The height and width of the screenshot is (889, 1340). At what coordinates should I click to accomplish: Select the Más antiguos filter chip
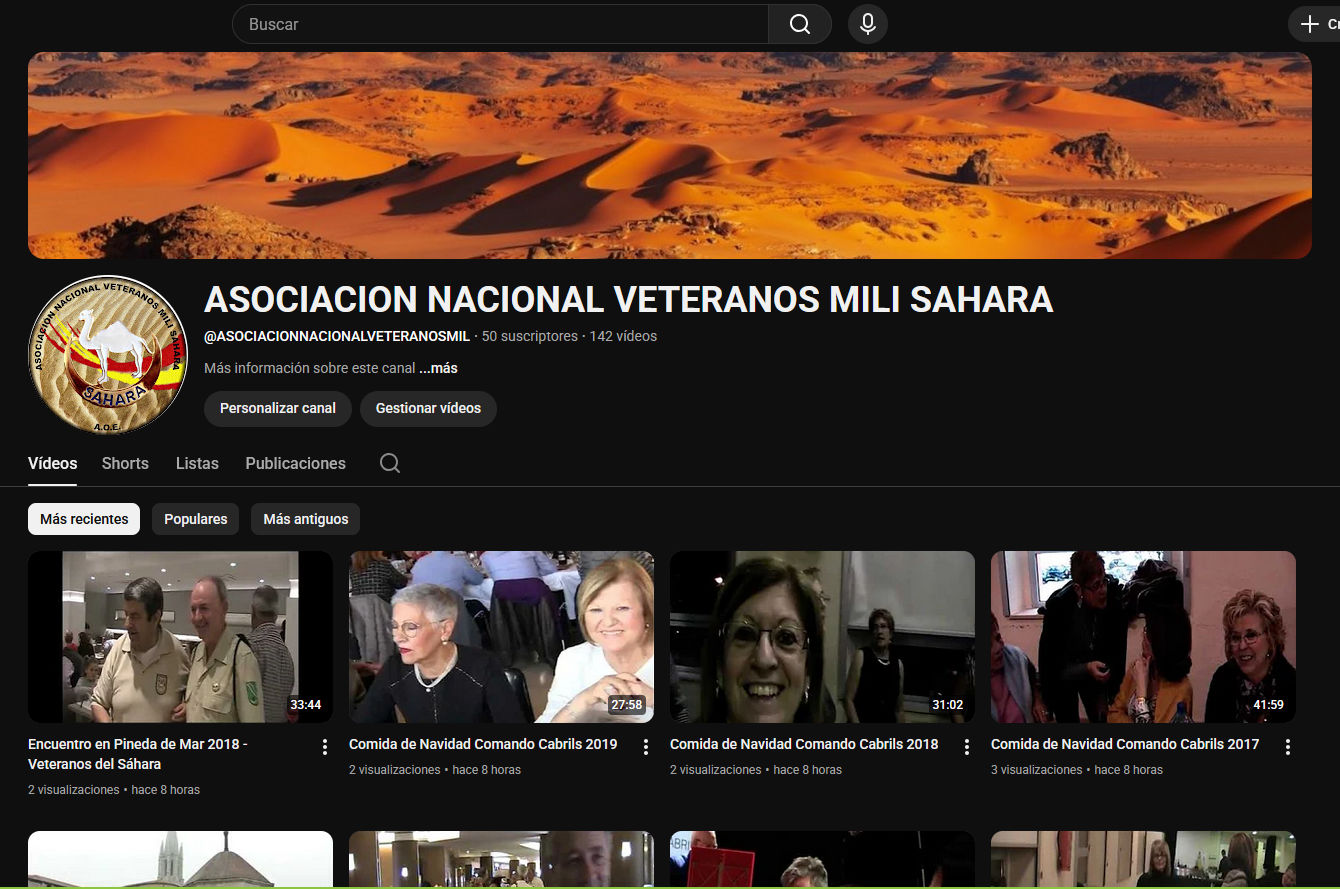click(x=305, y=519)
